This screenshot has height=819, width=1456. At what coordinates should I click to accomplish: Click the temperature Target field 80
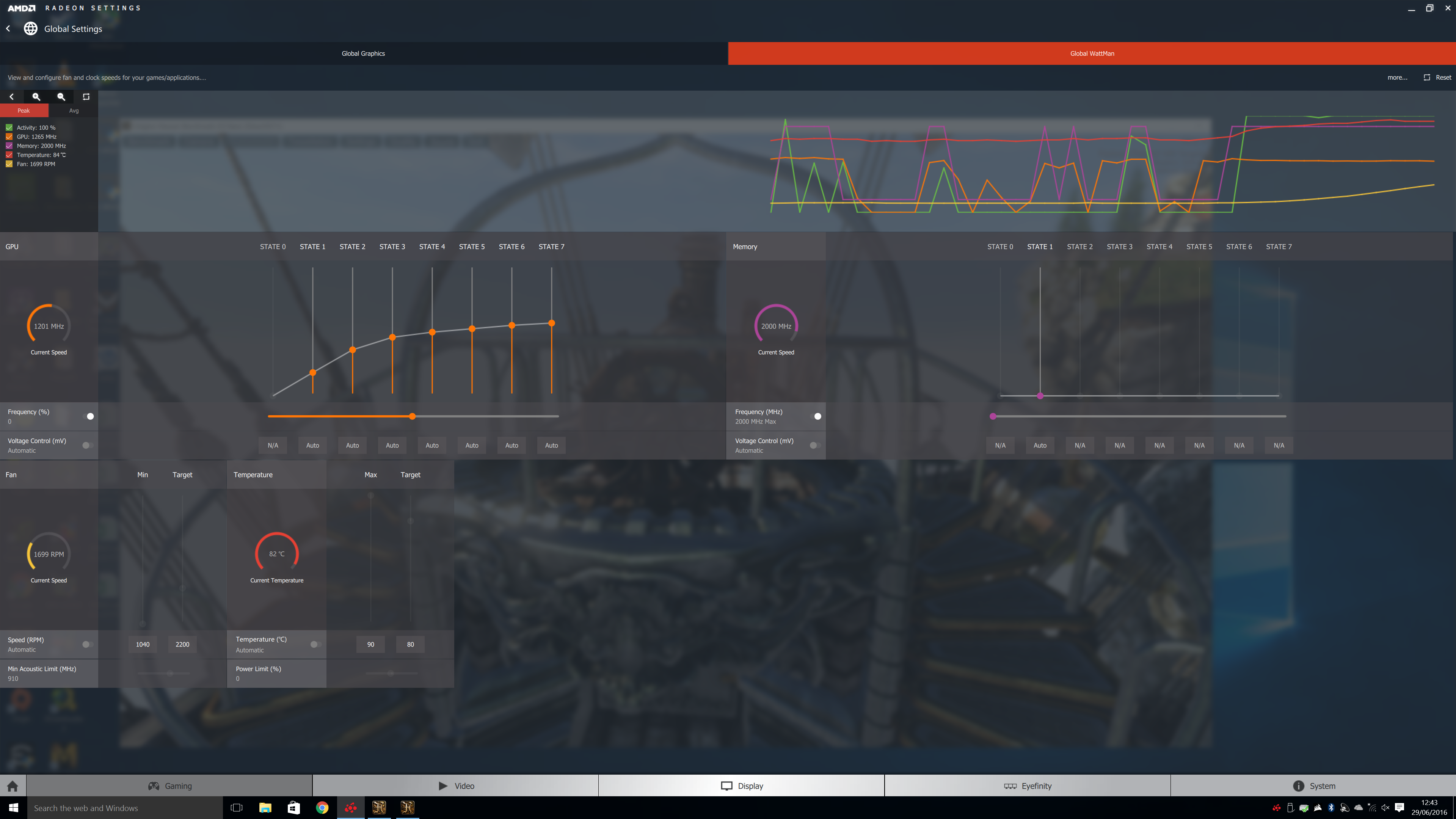(x=410, y=644)
